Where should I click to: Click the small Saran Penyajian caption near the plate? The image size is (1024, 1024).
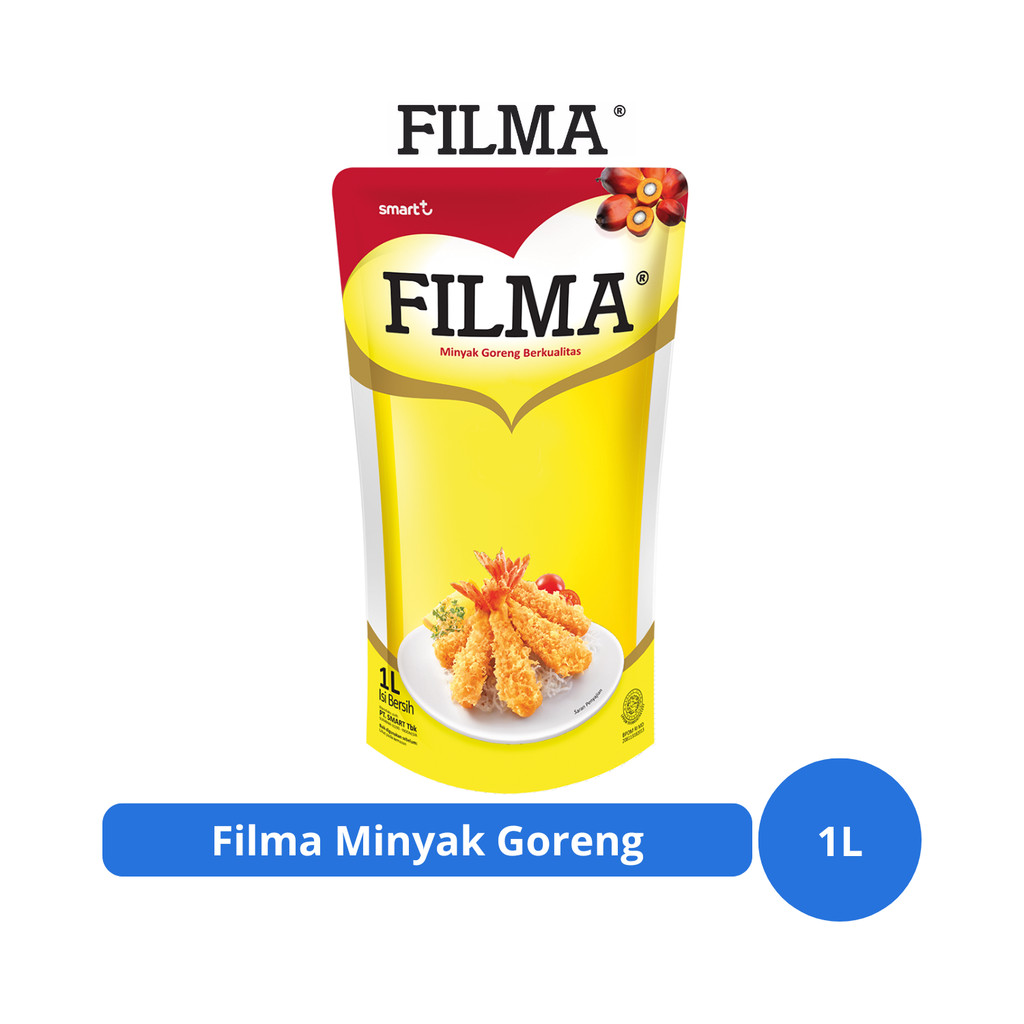(x=587, y=701)
